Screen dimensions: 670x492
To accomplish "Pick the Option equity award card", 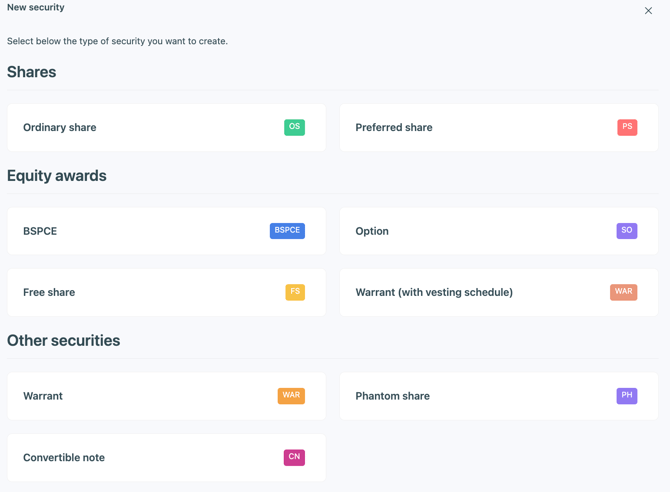I will point(372,231).
